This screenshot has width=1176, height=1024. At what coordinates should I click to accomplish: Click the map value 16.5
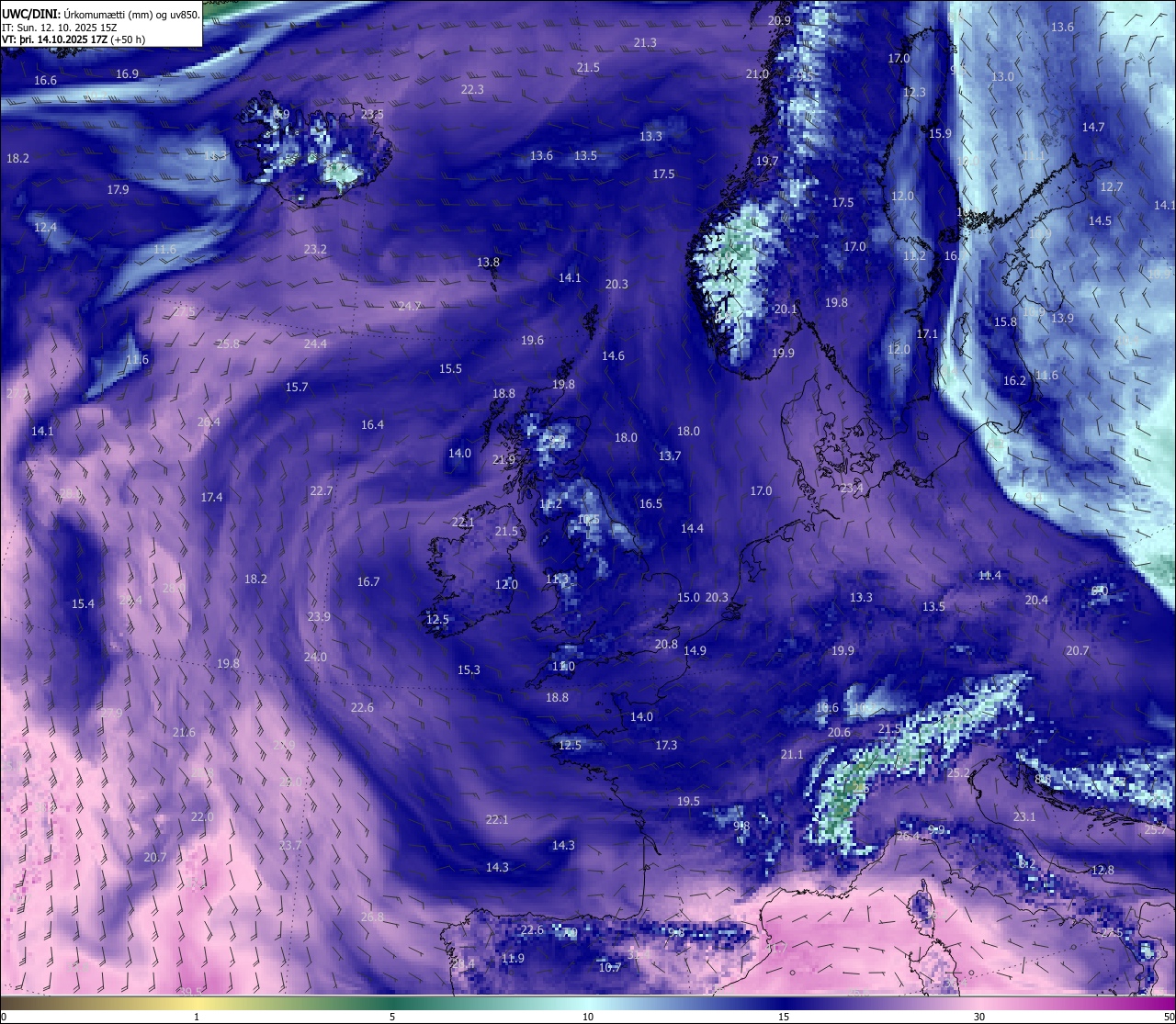pos(650,504)
